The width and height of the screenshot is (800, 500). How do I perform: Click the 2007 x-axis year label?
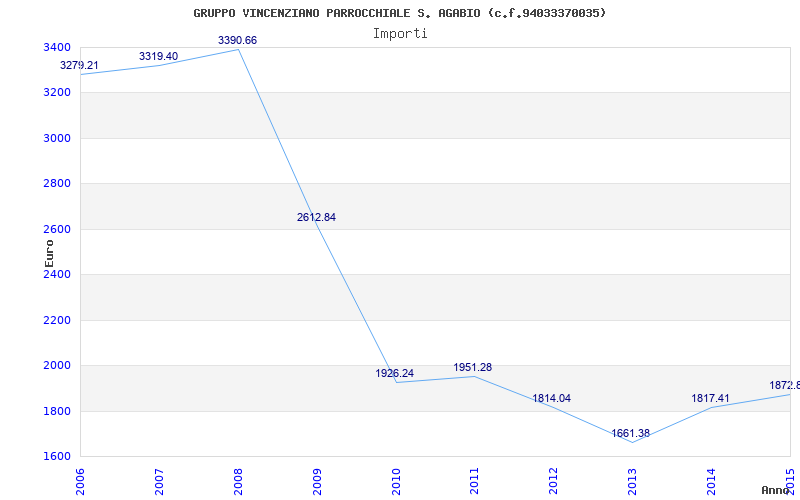[159, 480]
